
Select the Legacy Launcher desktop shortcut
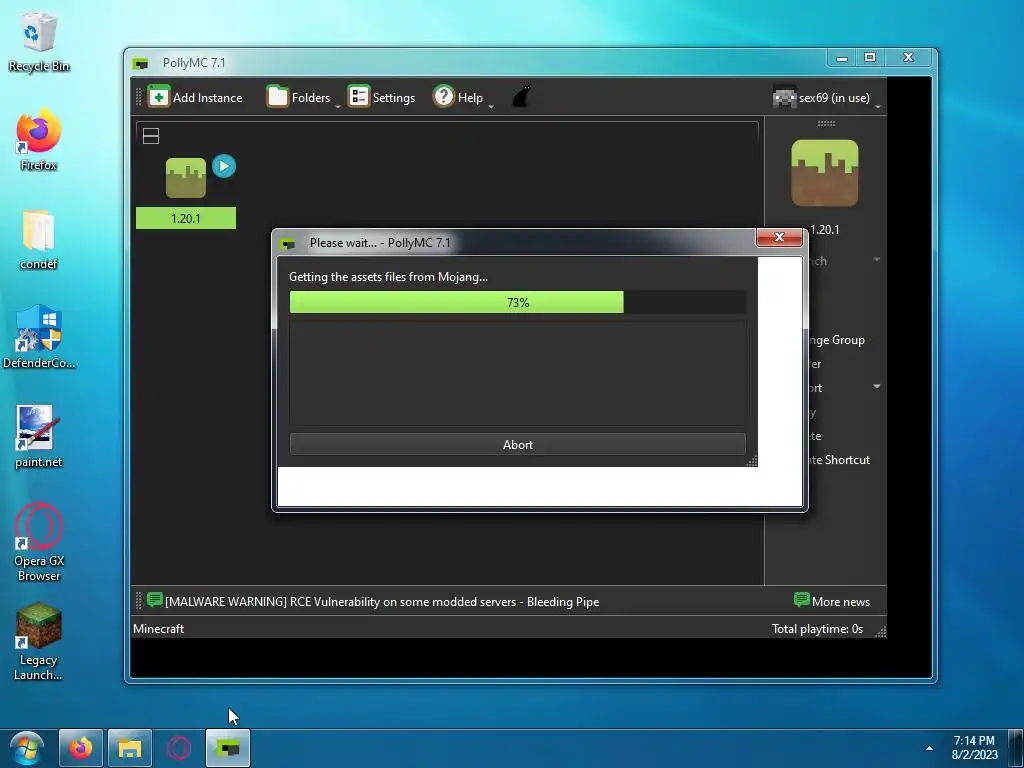point(39,643)
